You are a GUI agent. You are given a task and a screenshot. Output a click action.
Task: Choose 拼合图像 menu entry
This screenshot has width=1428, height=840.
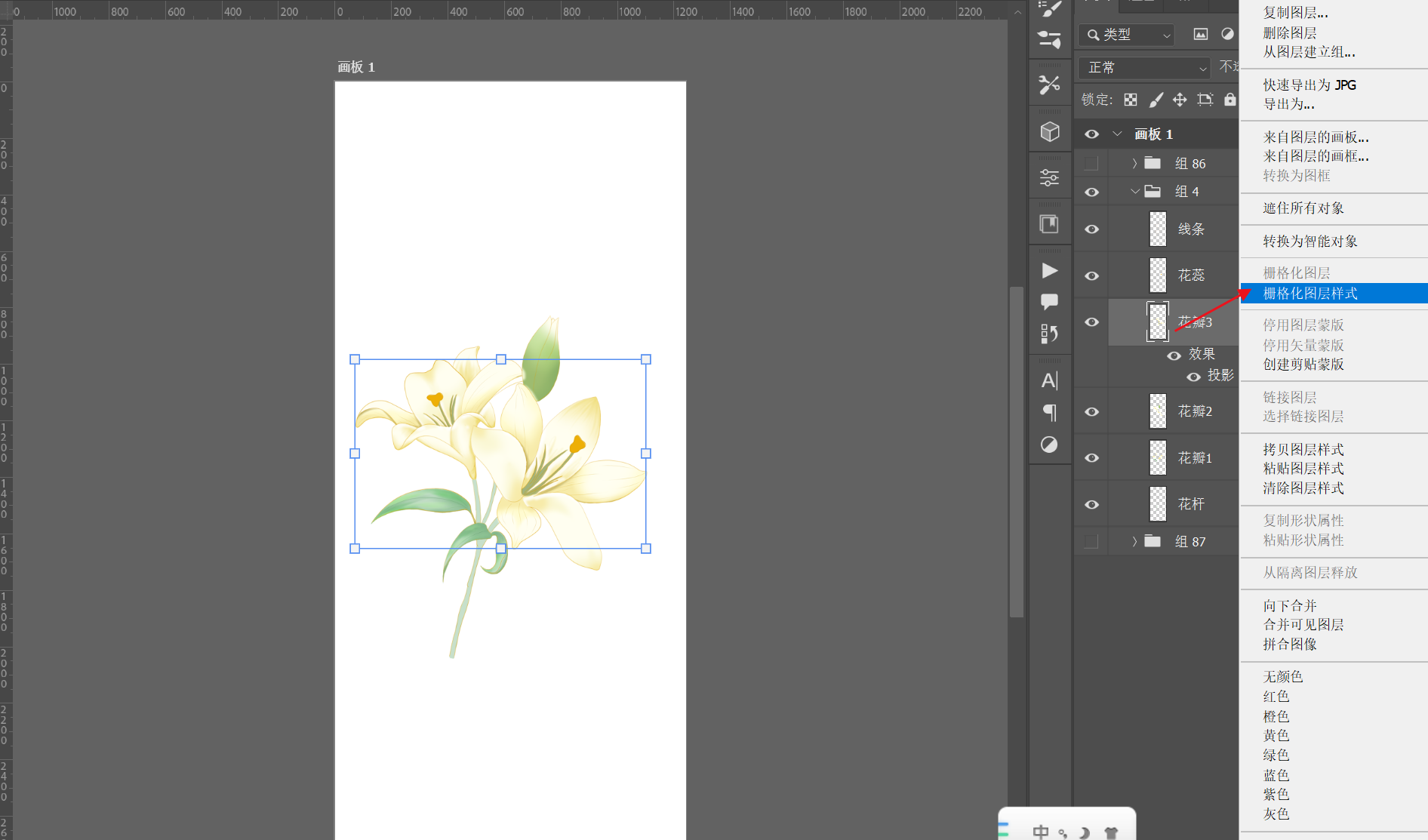pos(1290,645)
